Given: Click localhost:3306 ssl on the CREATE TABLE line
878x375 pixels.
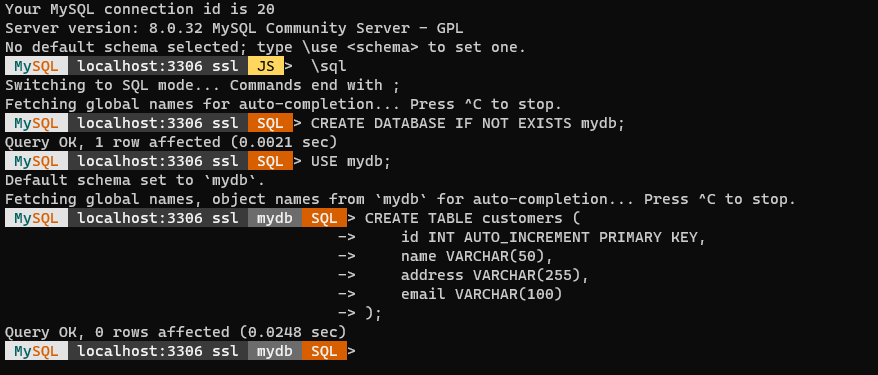Looking at the screenshot, I should (x=158, y=218).
